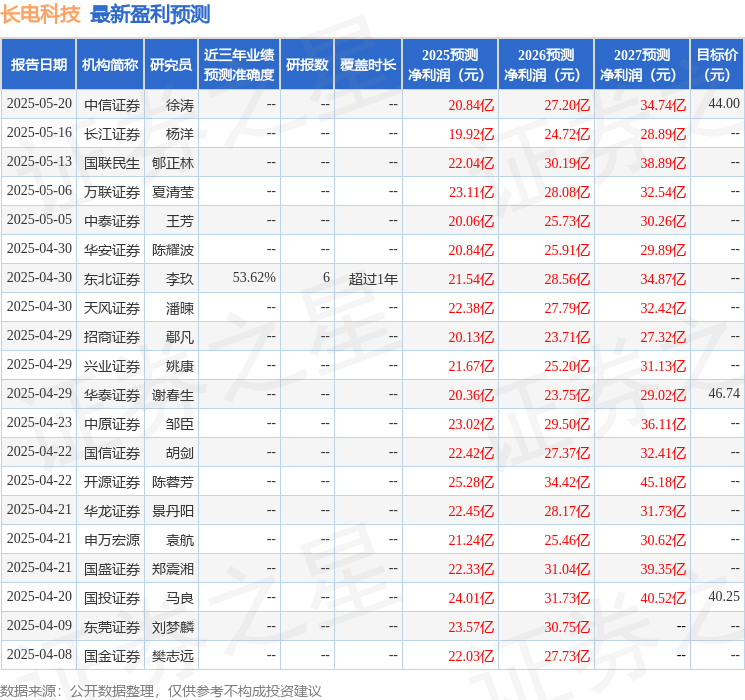Click the 近三年业绩预测准确度 header

coord(239,65)
